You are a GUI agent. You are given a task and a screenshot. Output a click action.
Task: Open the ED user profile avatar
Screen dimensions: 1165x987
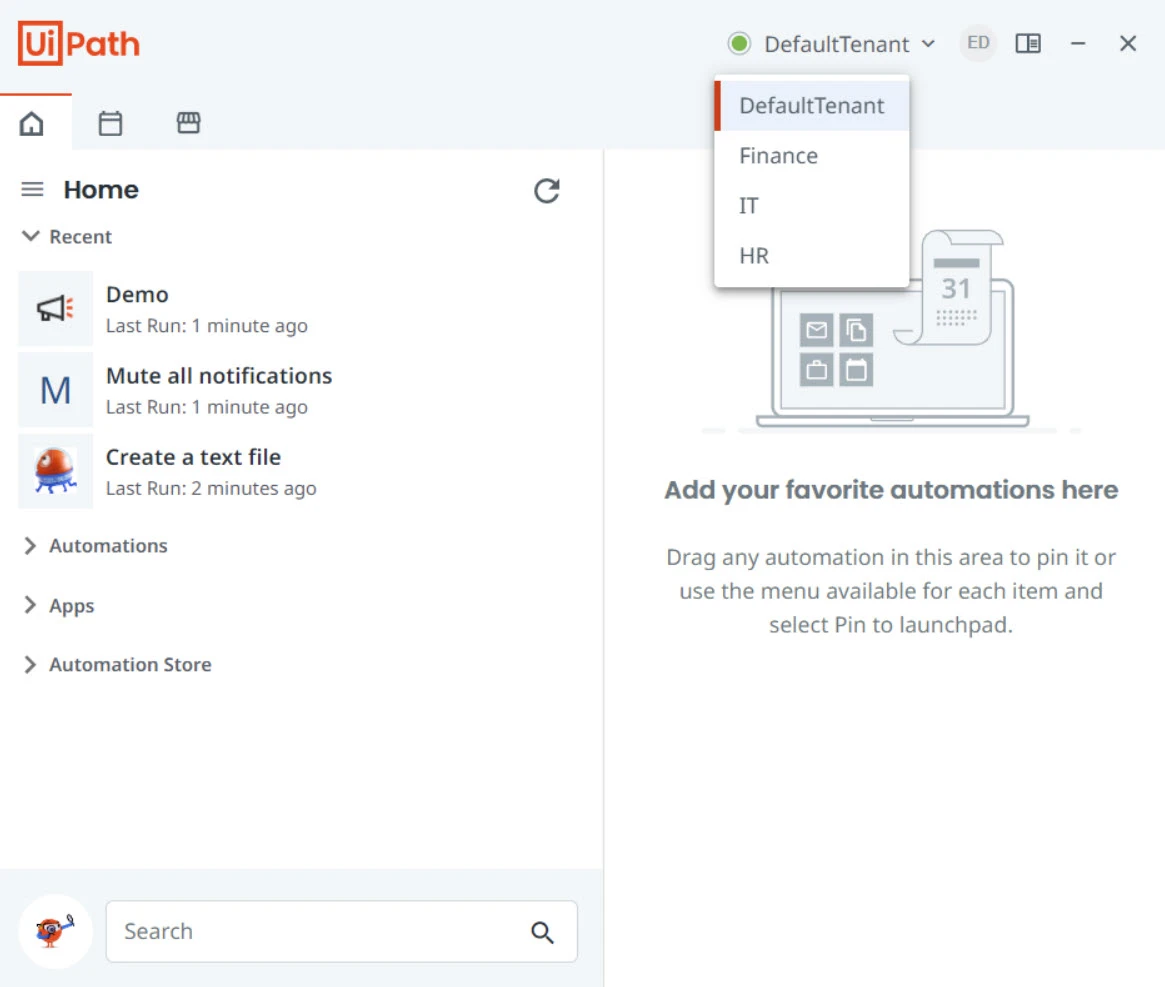978,43
